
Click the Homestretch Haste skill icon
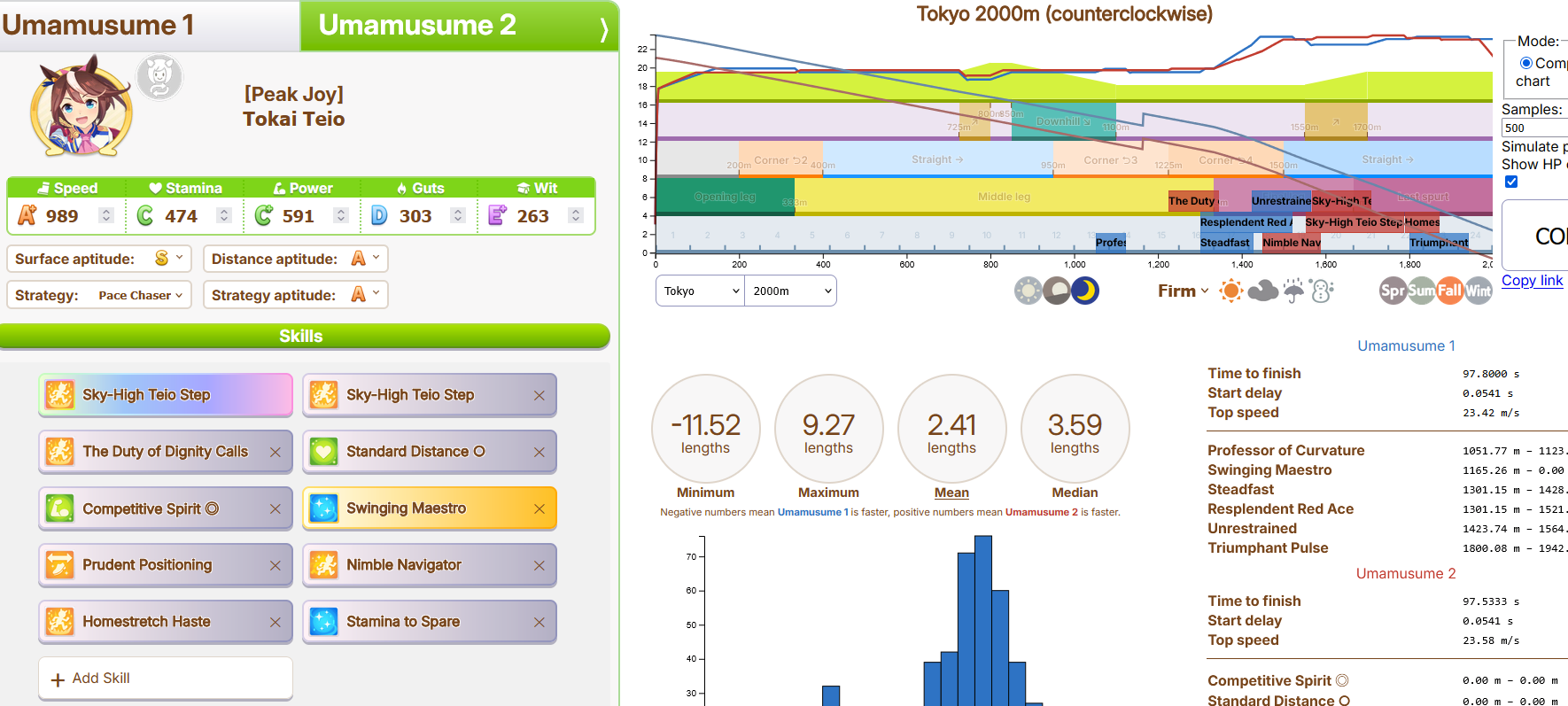(59, 622)
